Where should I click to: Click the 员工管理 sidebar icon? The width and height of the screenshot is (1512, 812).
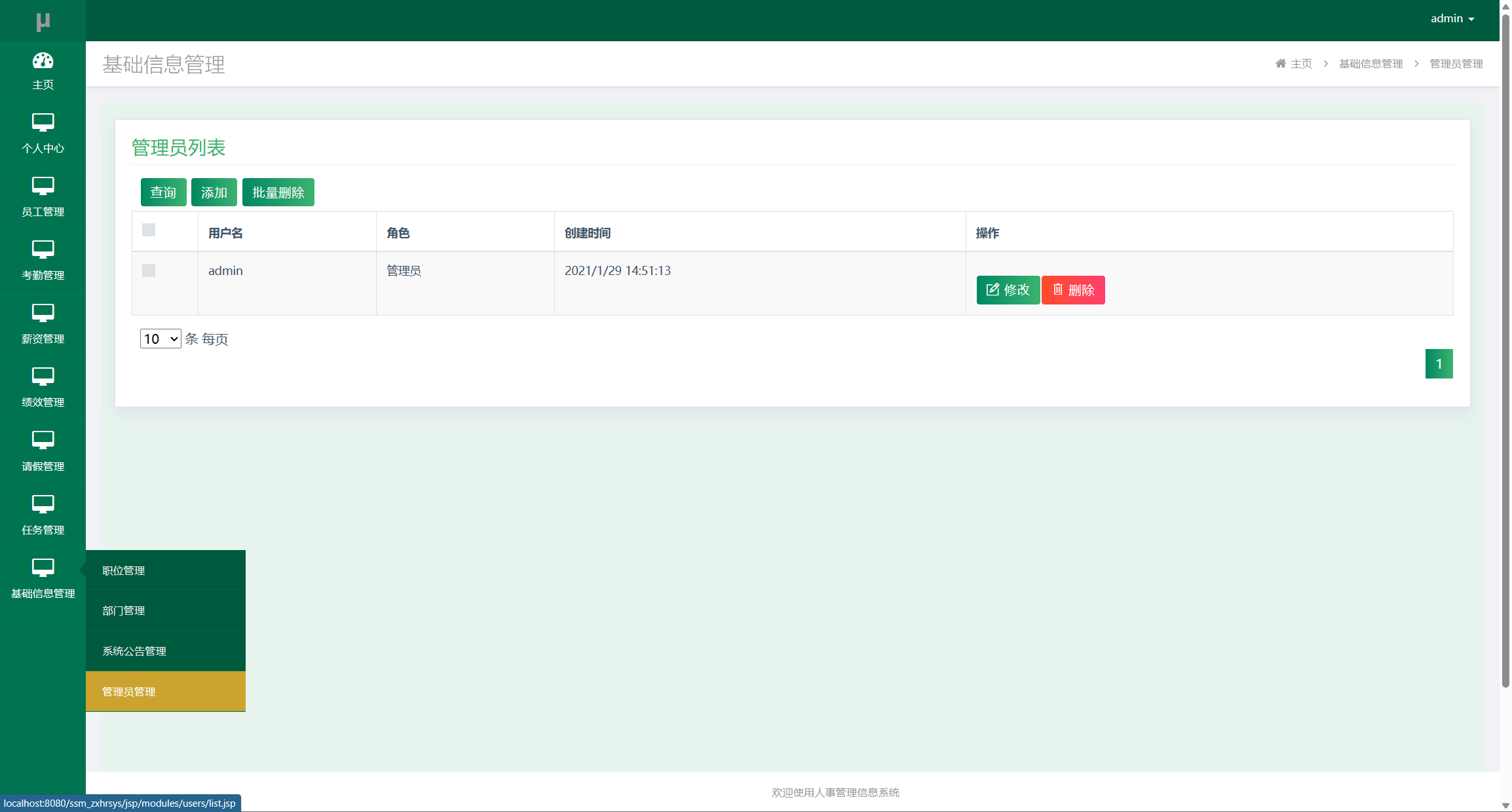point(43,186)
